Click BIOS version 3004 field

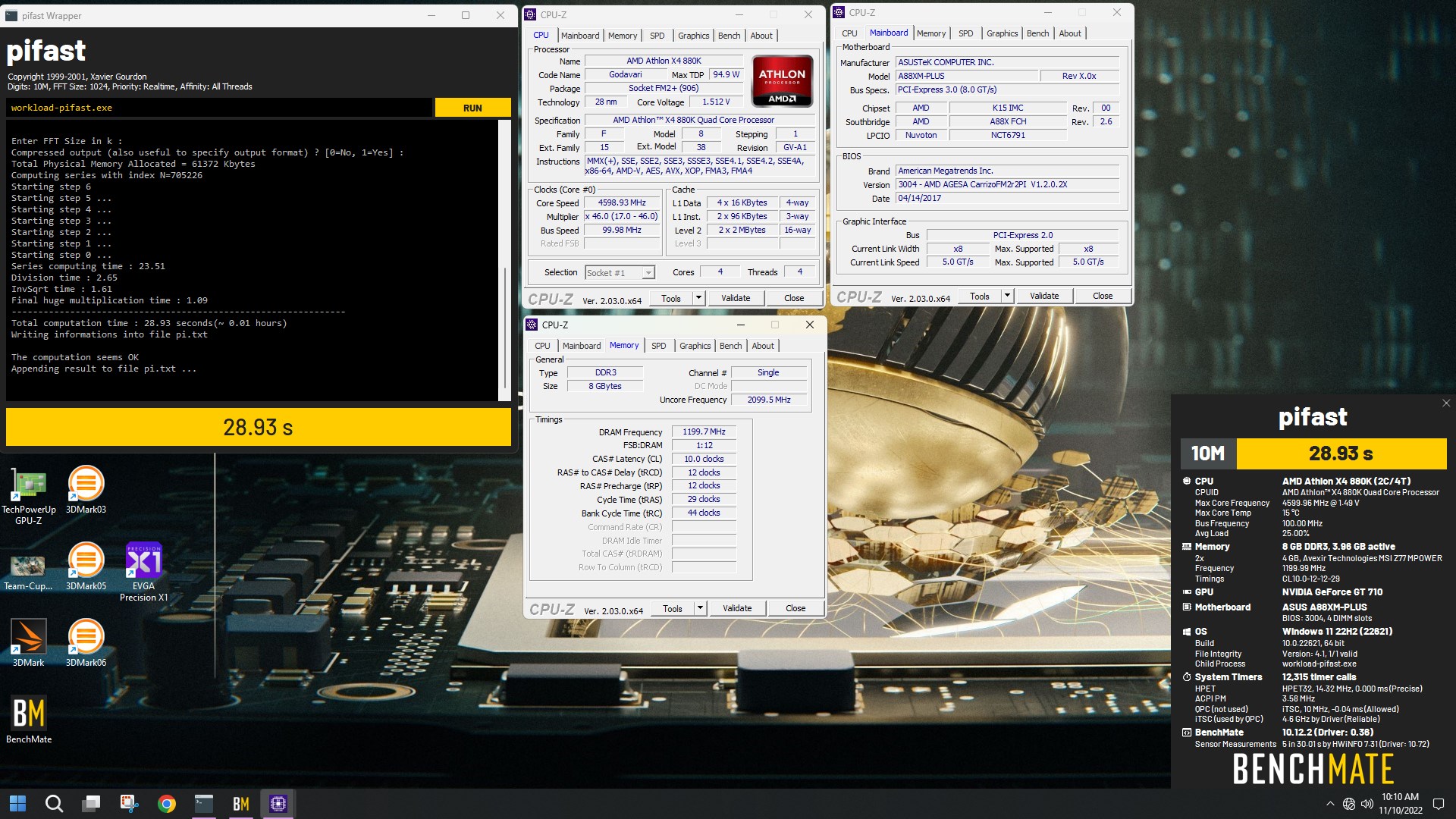pos(1007,184)
